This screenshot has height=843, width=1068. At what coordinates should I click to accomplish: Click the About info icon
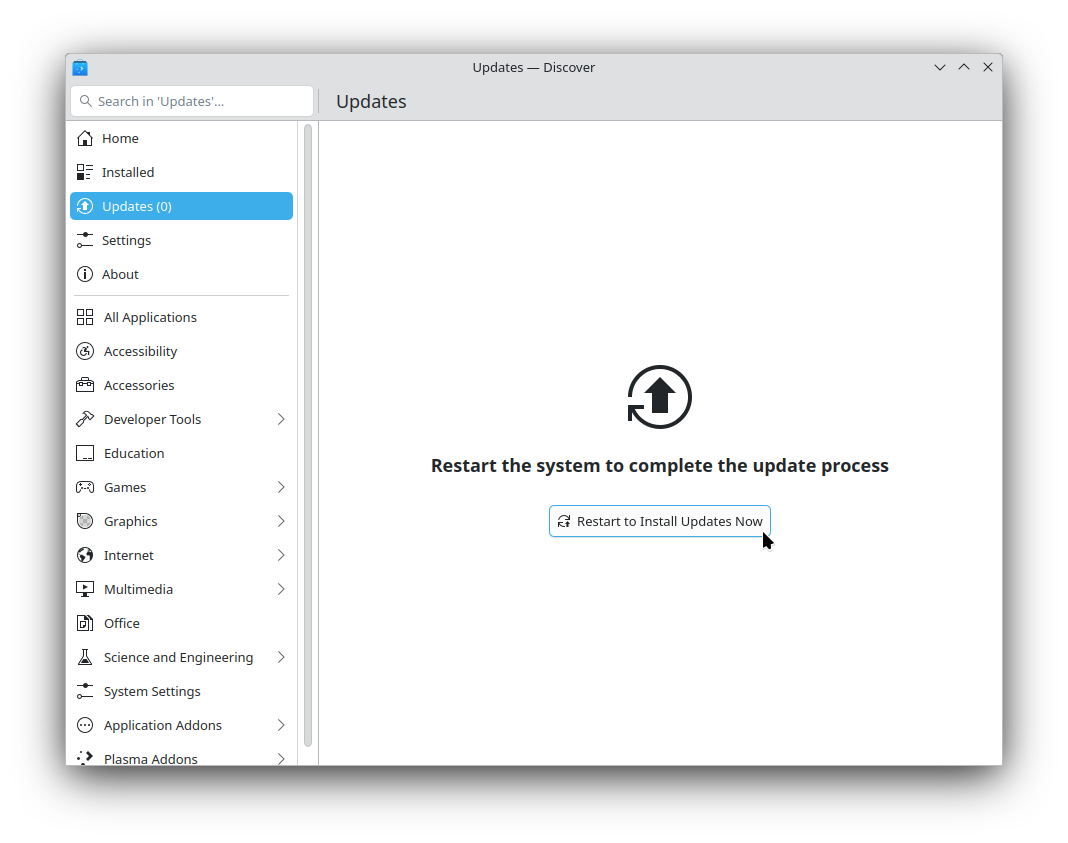85,274
